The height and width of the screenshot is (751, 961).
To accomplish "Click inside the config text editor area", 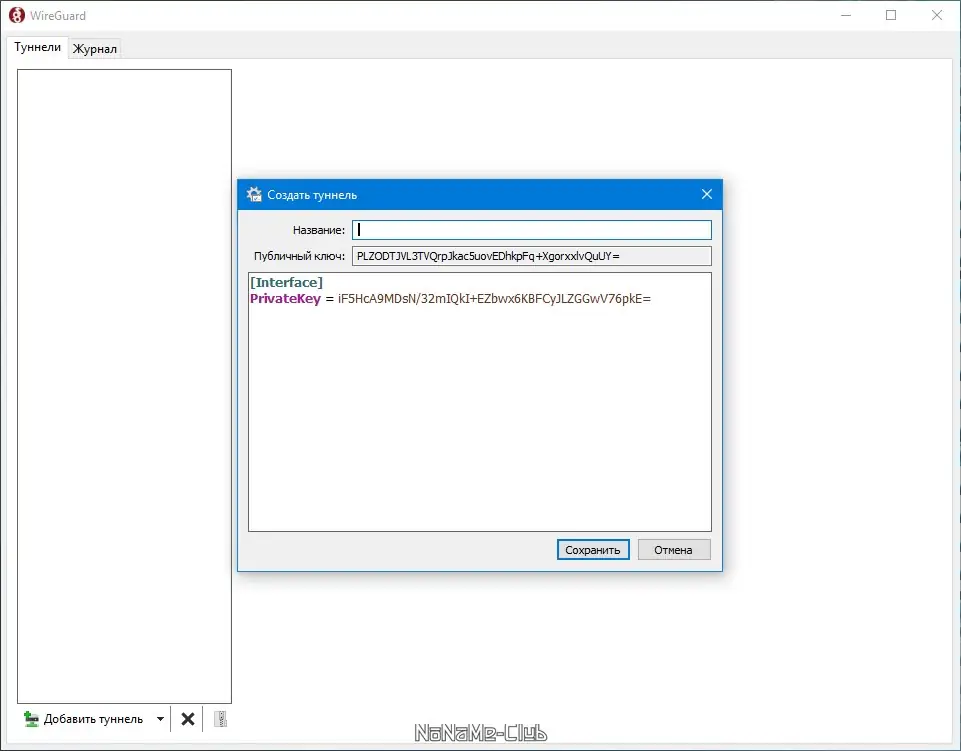I will tap(480, 402).
